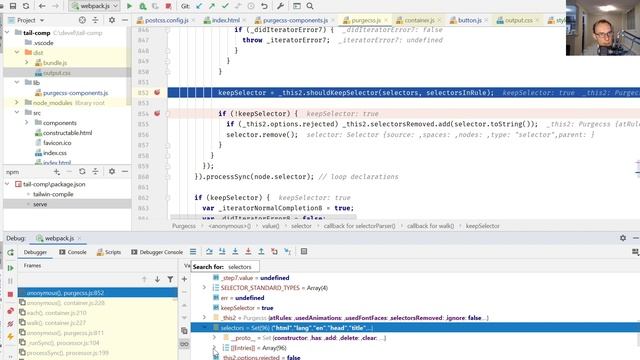View breakpoints in debug sidebar
This screenshot has width=640, height=360.
pos(11,311)
